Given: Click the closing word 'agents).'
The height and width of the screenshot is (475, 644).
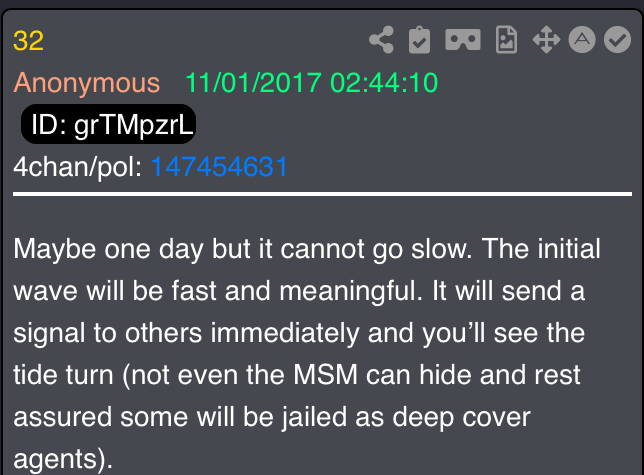Looking at the screenshot, I should point(63,459).
